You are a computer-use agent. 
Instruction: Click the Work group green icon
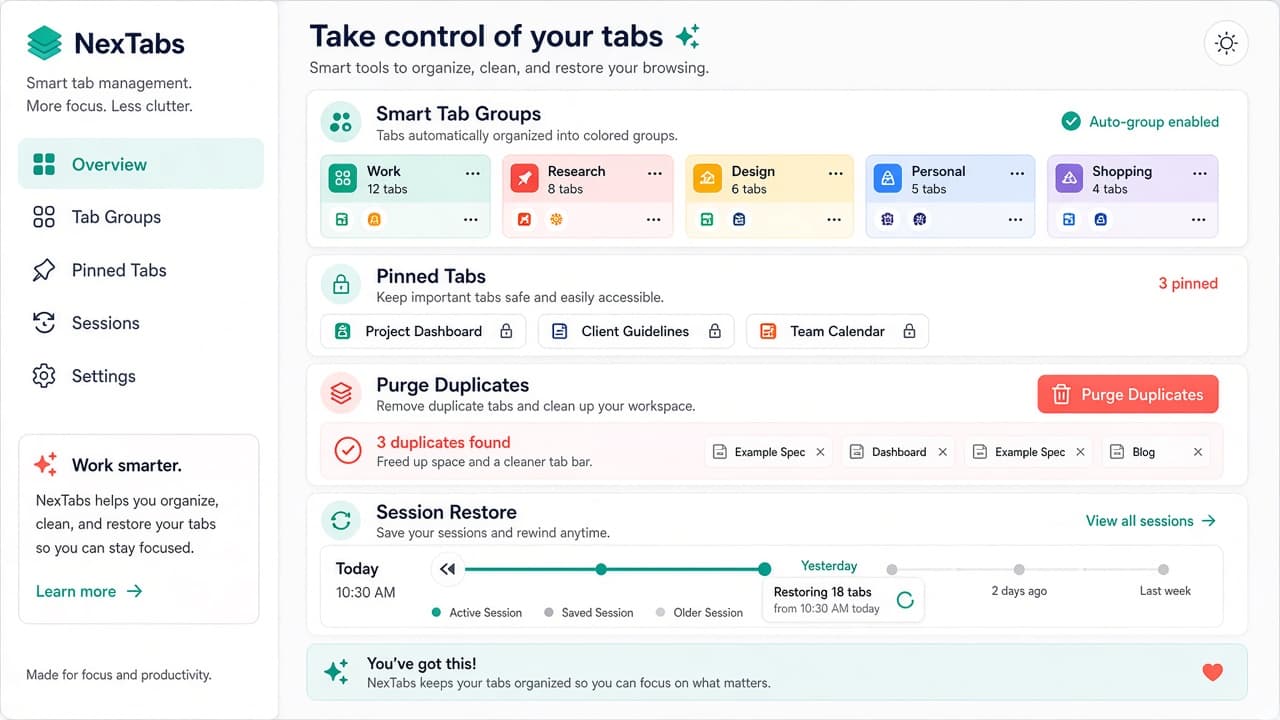(343, 178)
